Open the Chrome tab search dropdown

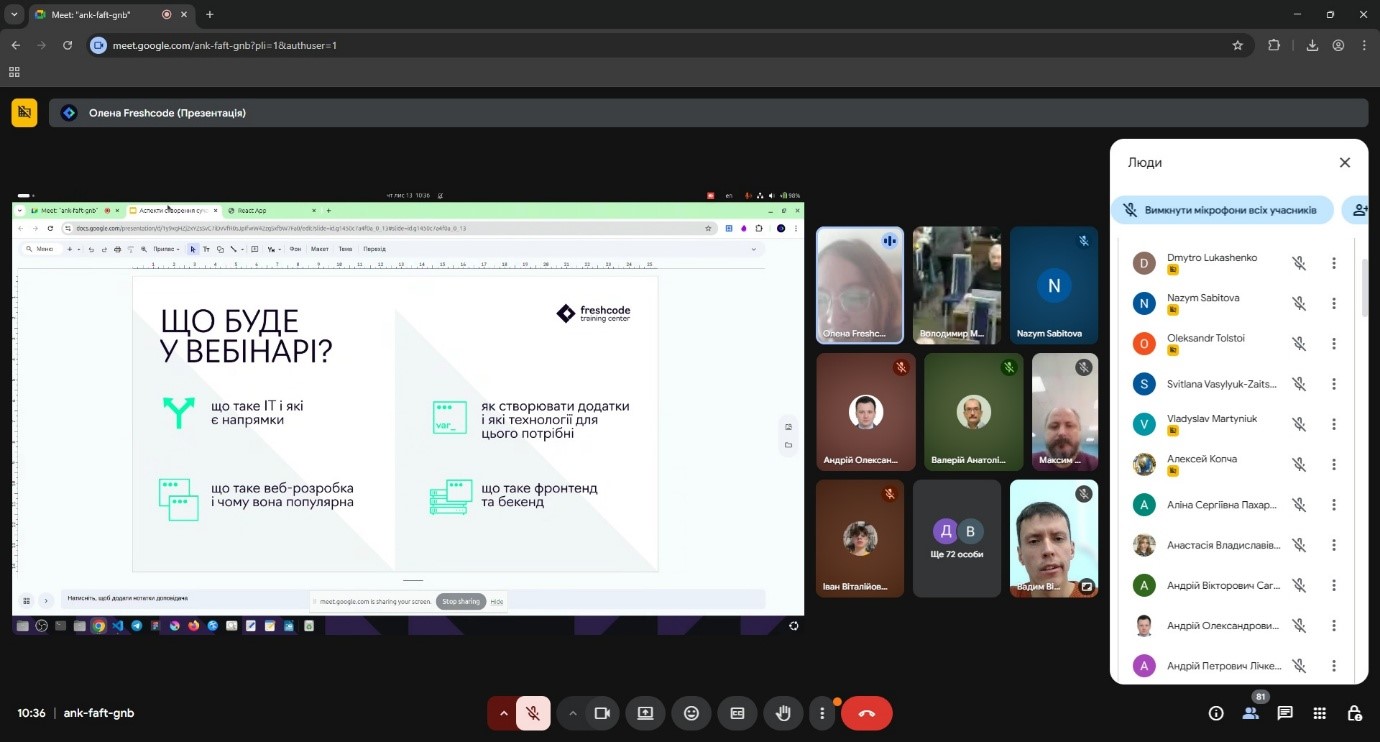[14, 15]
